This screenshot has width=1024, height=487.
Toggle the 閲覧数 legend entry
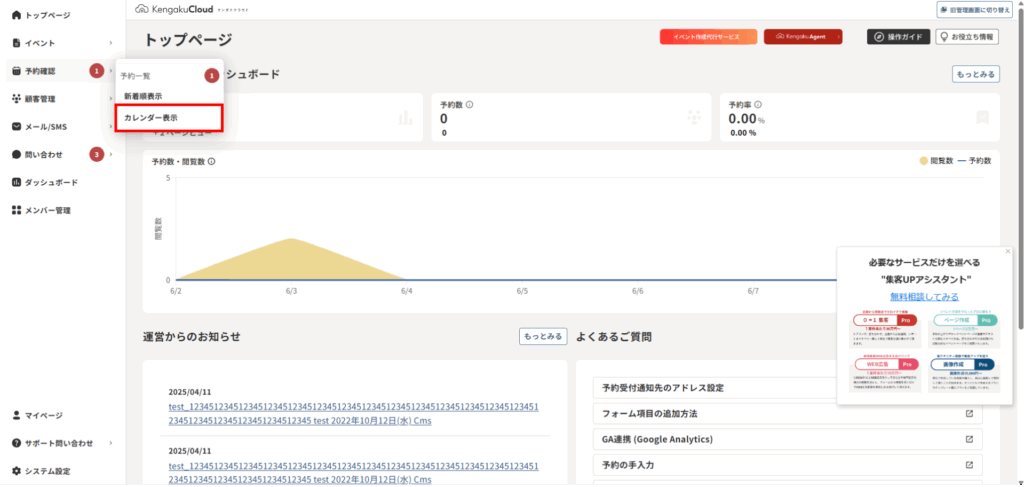point(936,161)
